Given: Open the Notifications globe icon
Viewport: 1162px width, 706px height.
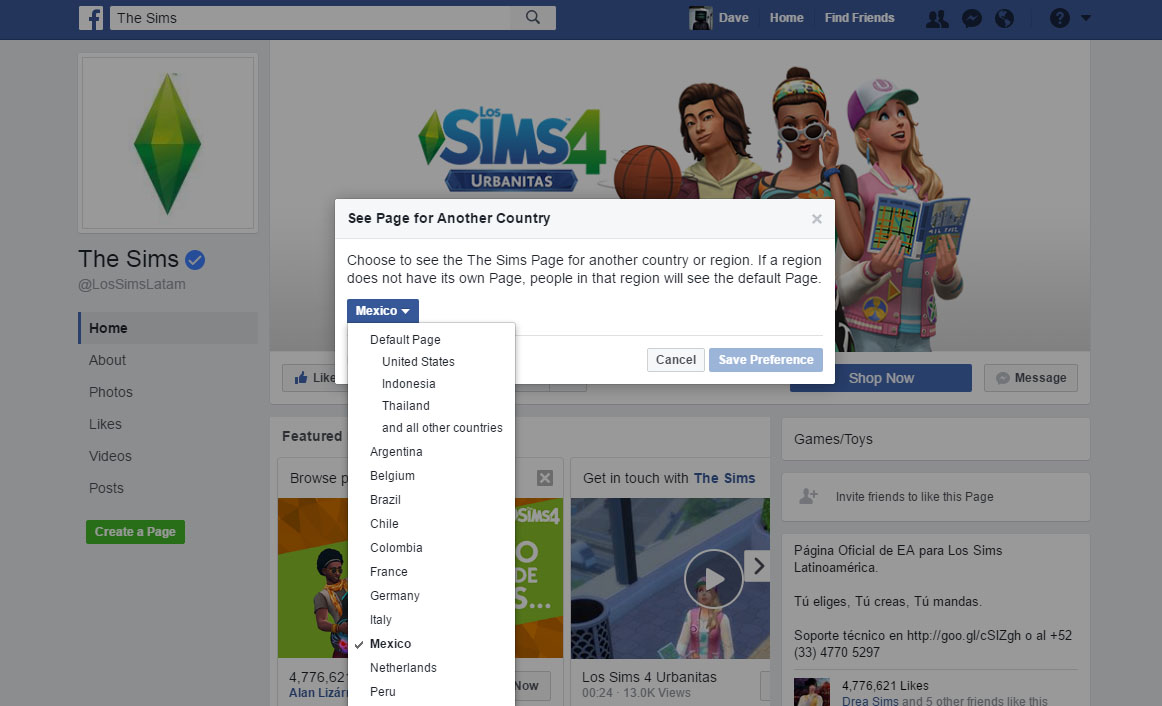Looking at the screenshot, I should [x=1004, y=19].
